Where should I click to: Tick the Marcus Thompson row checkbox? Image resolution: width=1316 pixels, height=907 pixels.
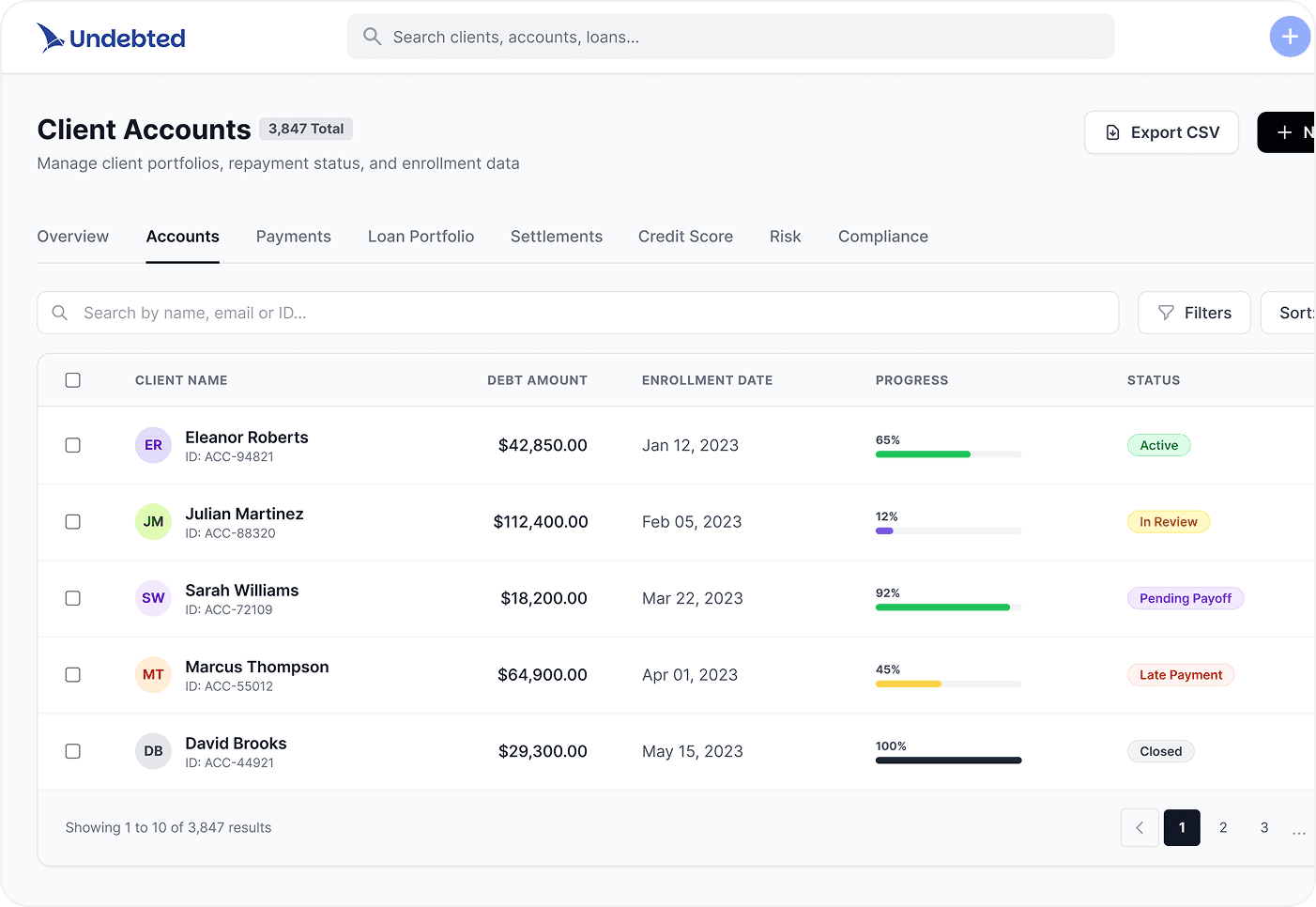tap(73, 675)
